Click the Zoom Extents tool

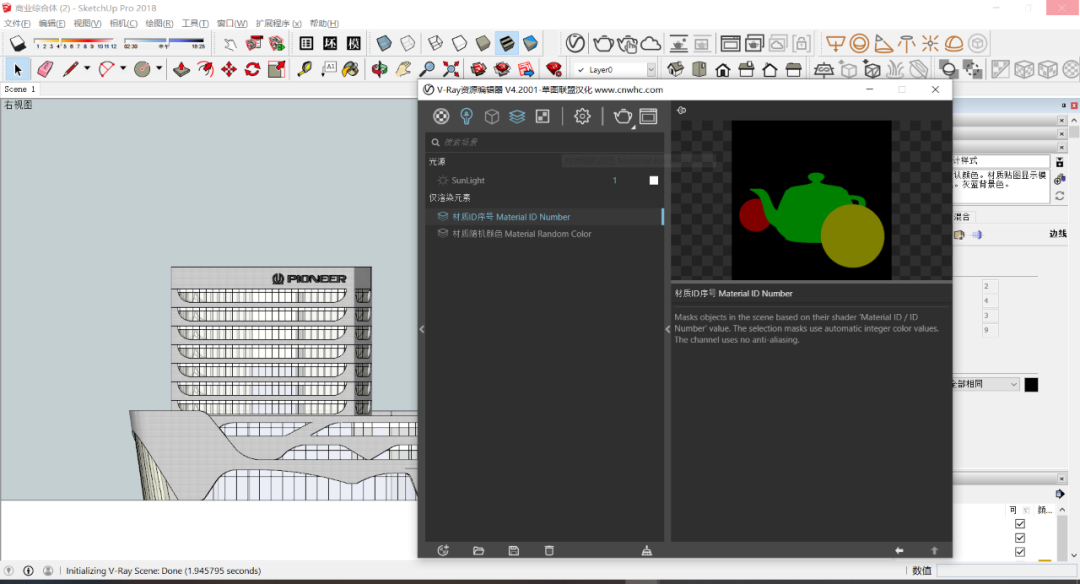coord(451,70)
